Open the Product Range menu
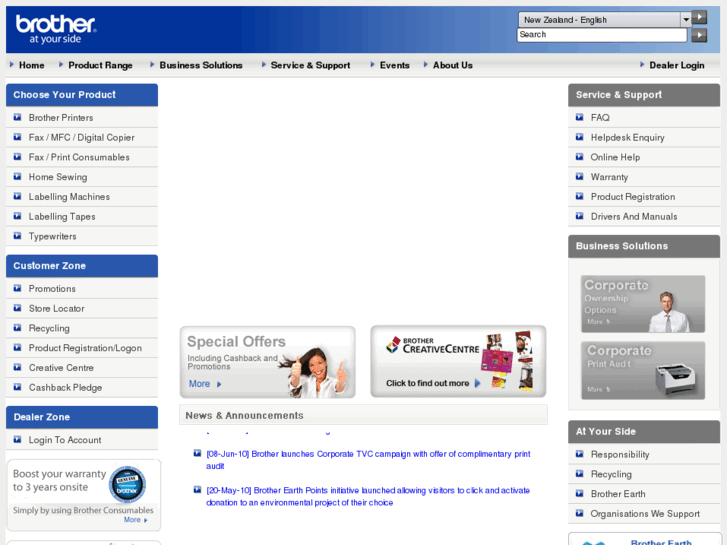 click(x=100, y=65)
